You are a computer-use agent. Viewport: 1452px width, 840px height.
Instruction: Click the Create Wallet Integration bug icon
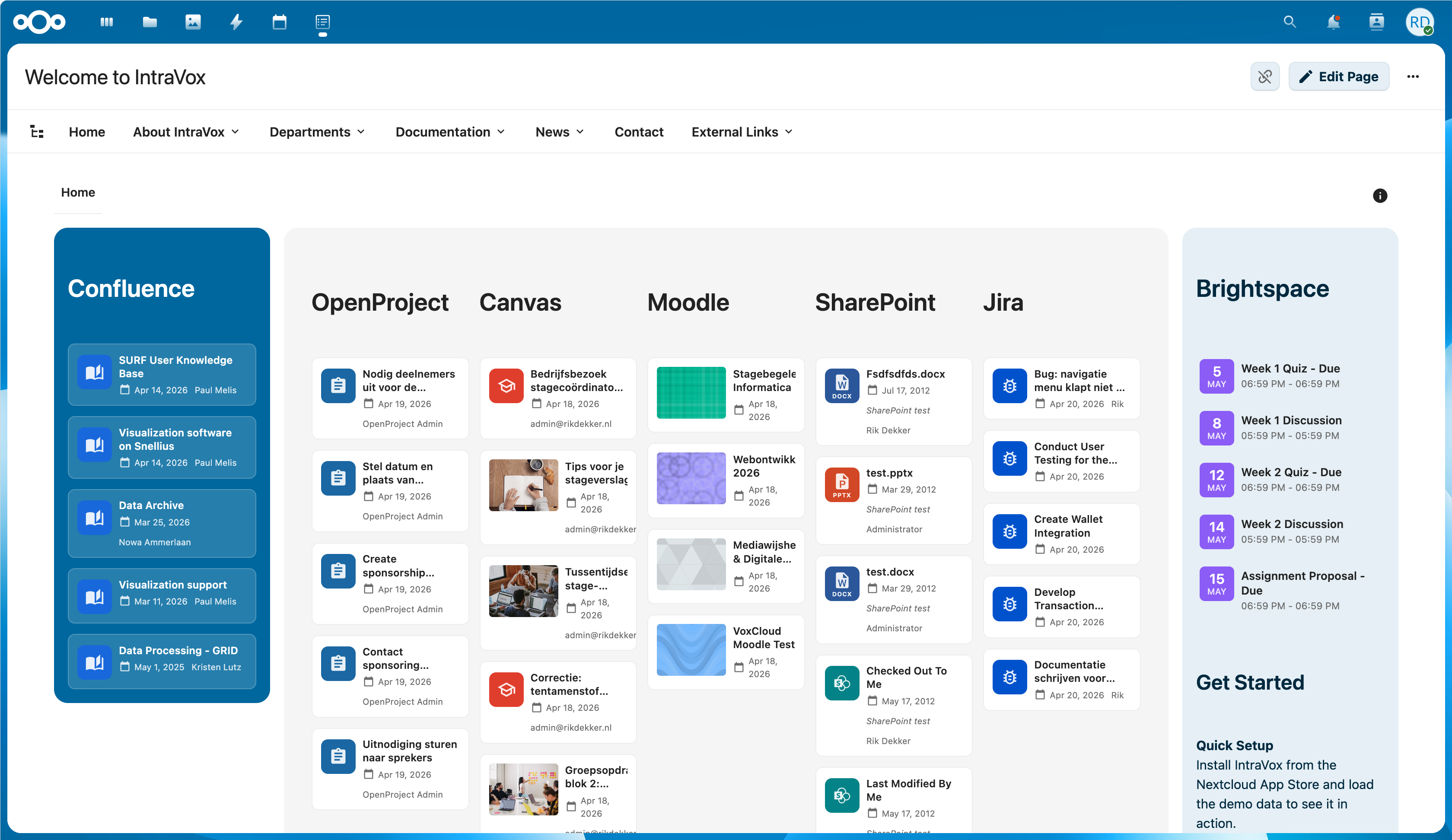pyautogui.click(x=1009, y=531)
